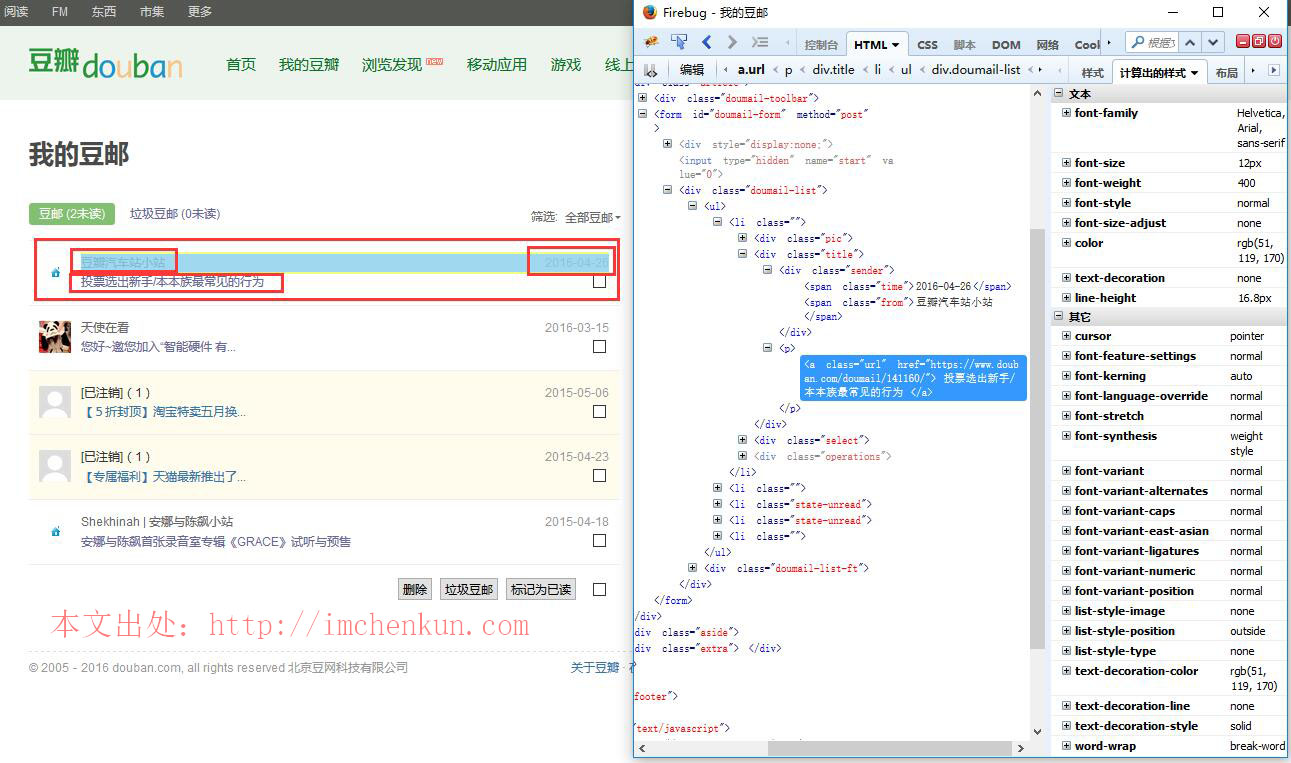The height and width of the screenshot is (763, 1291).
Task: Open the DOM tab in Firebug
Action: click(1005, 45)
